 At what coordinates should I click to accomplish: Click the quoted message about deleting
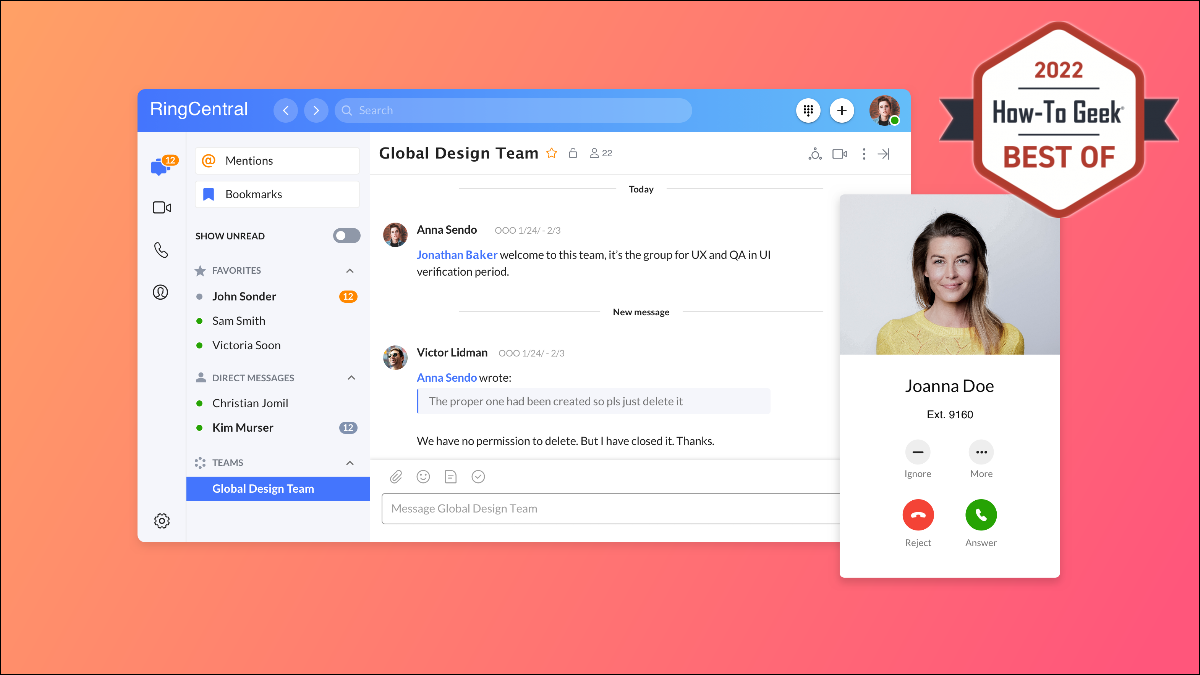594,401
